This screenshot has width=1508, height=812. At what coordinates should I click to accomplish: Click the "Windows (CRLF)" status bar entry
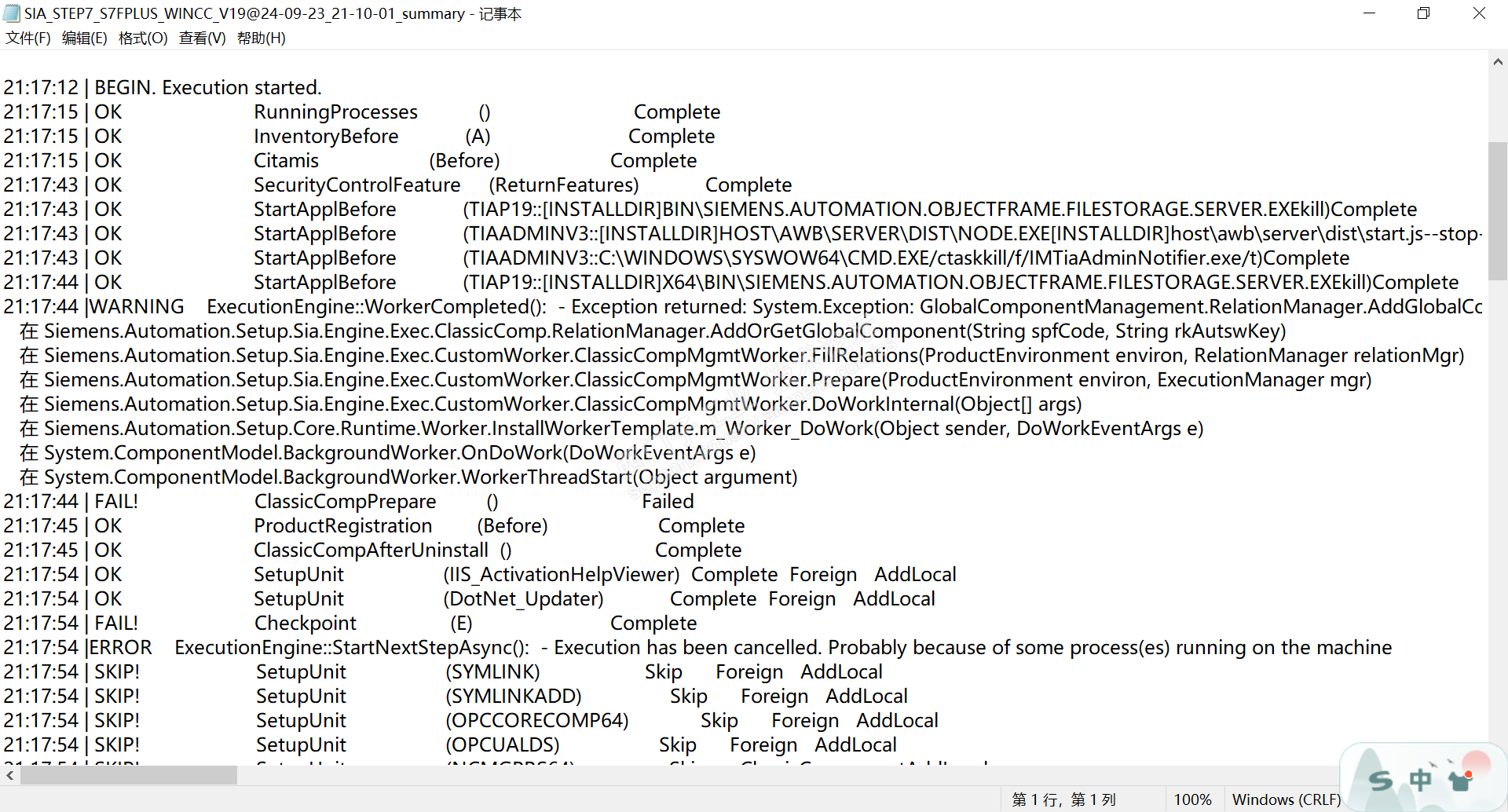click(1287, 799)
